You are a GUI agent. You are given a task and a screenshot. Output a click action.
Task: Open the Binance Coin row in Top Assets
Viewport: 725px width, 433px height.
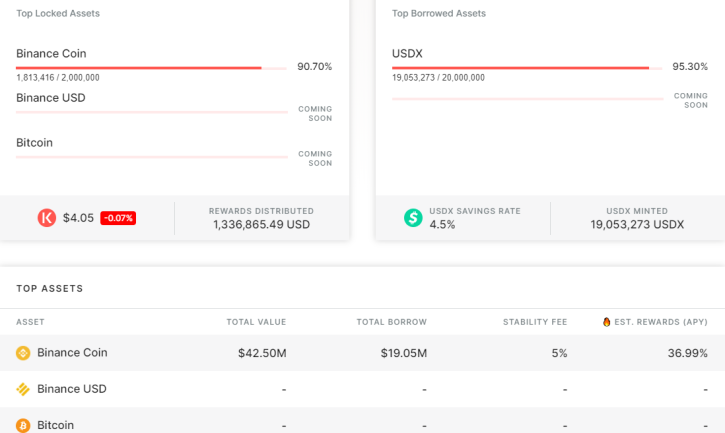click(362, 353)
